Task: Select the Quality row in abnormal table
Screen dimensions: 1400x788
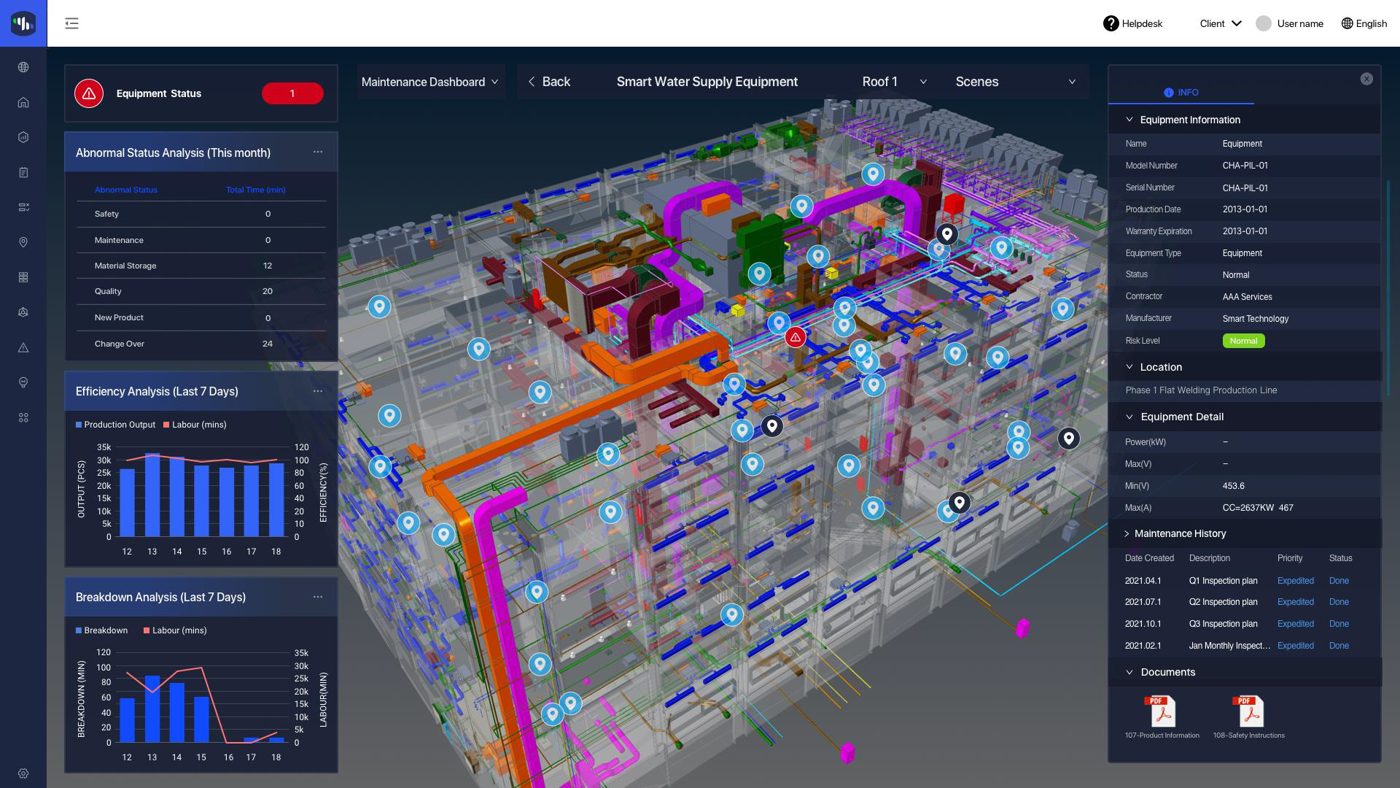Action: click(201, 292)
